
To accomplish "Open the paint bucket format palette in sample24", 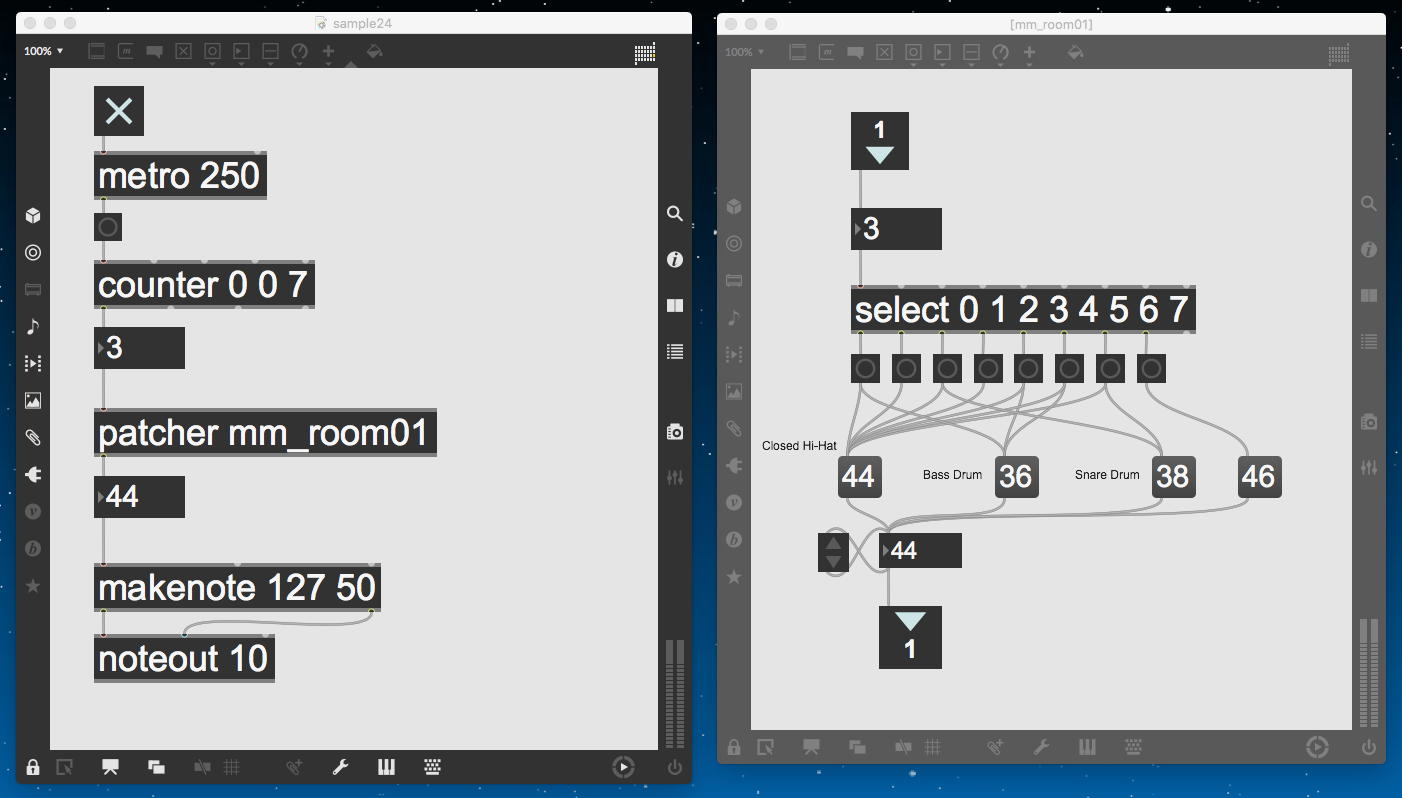I will coord(374,51).
